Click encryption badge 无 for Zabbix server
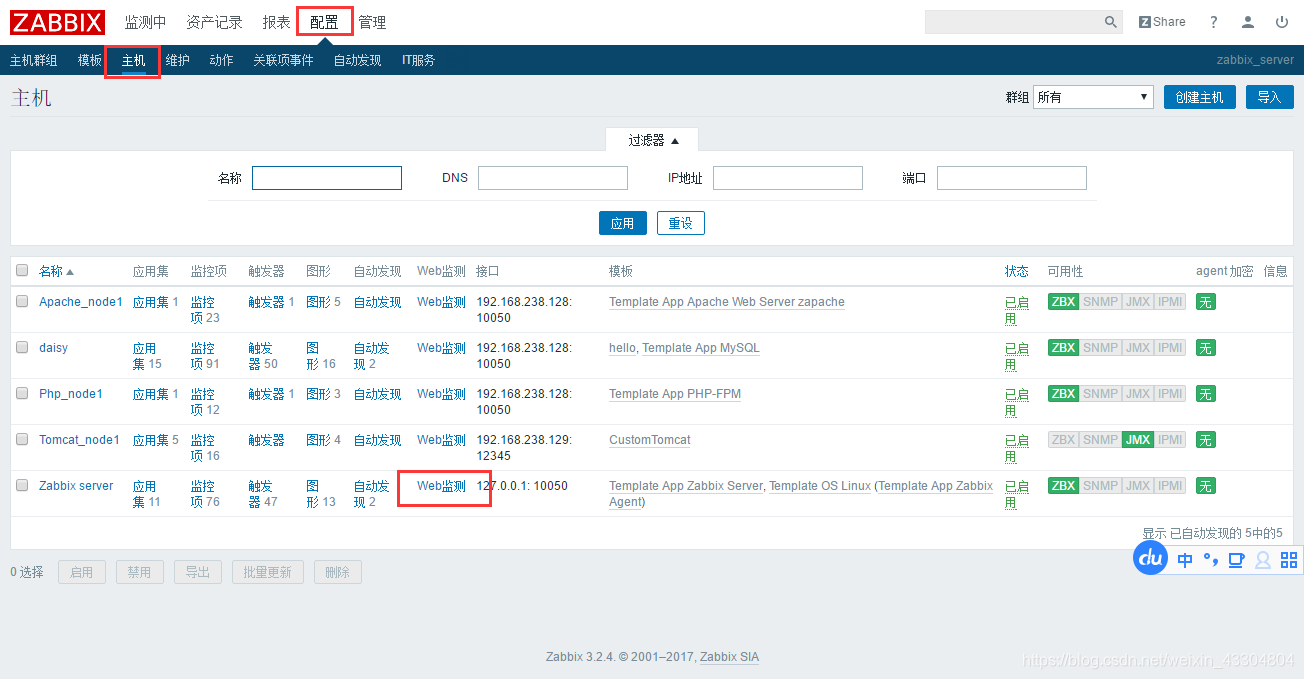Screen dimensions: 1304x679 [1206, 486]
